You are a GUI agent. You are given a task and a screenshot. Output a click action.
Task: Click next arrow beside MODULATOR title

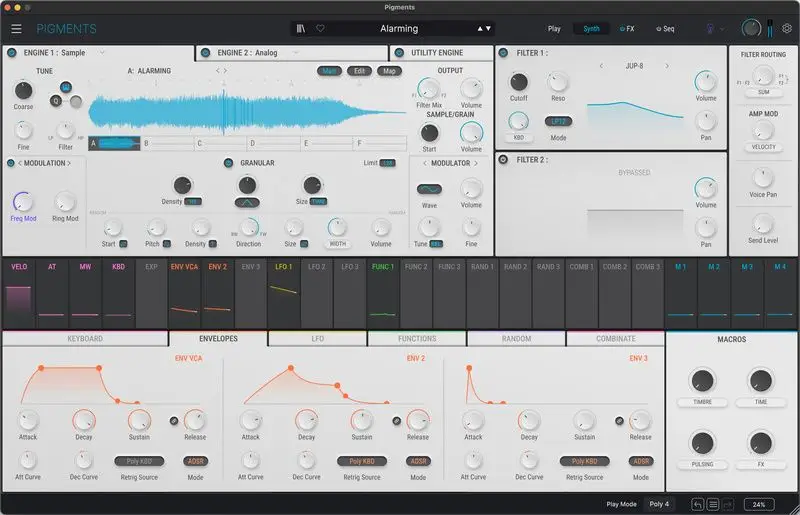pyautogui.click(x=476, y=163)
